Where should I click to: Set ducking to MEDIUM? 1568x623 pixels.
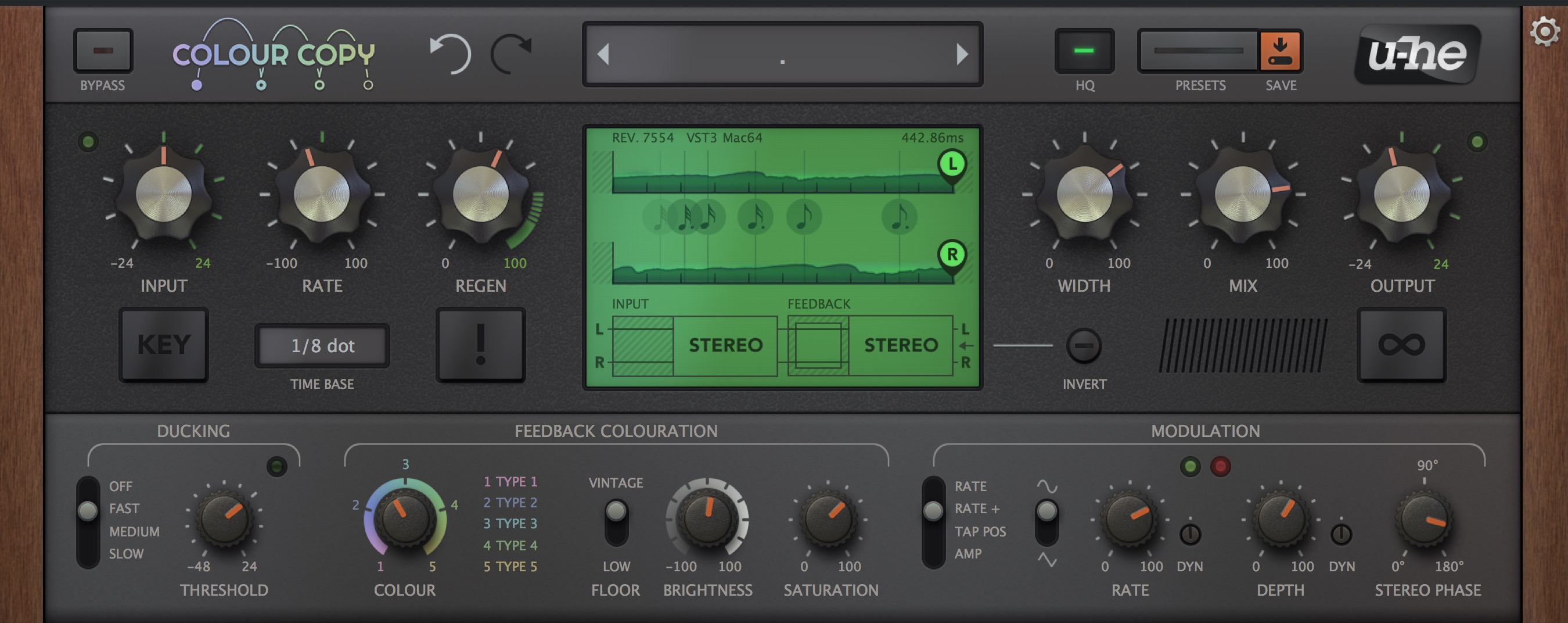tap(134, 531)
